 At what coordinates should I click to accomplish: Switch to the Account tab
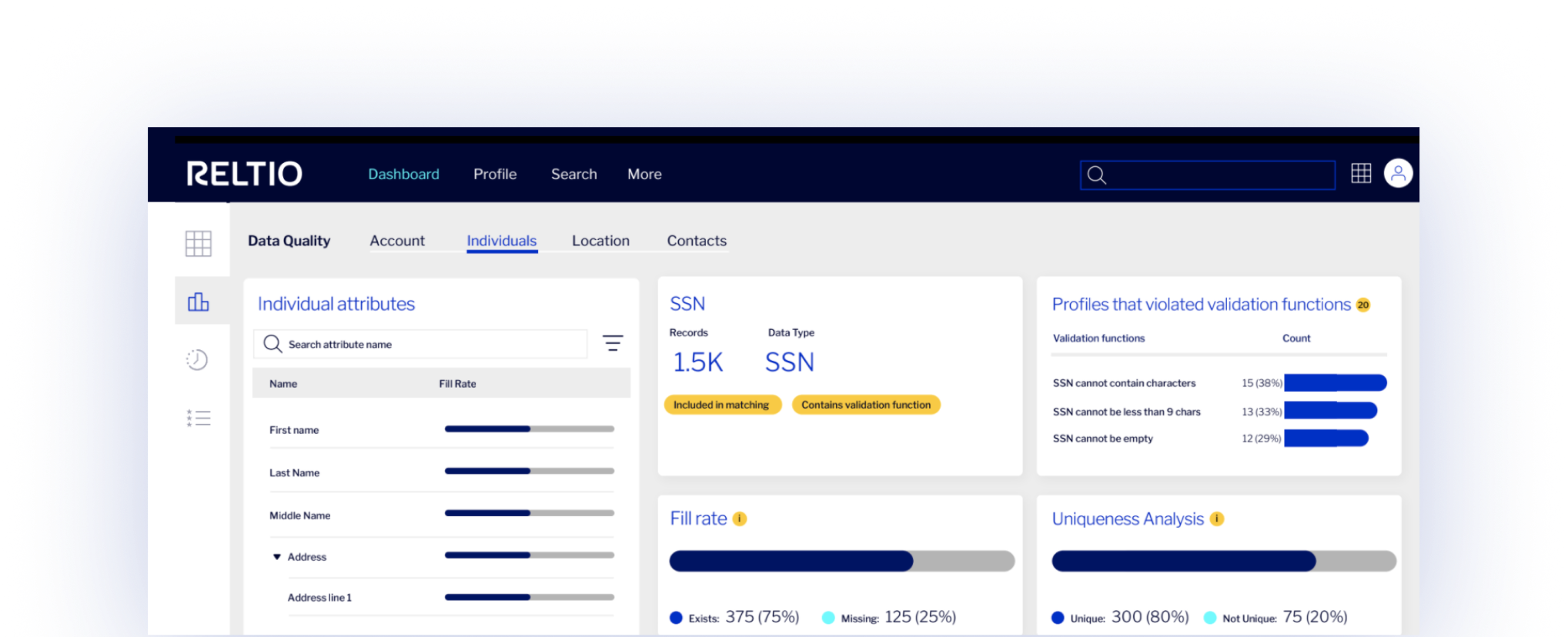point(396,241)
